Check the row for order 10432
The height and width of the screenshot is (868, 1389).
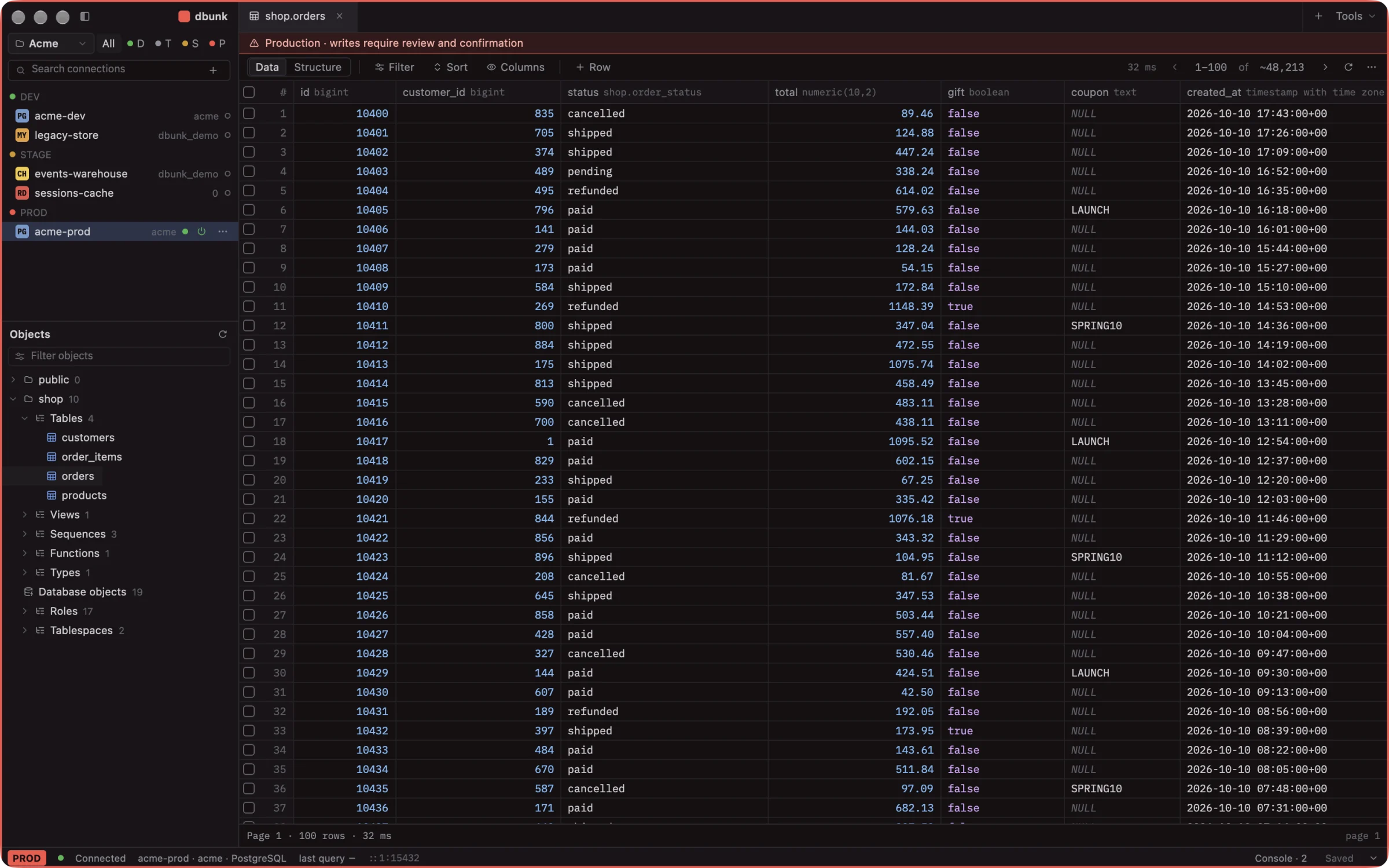tap(249, 731)
